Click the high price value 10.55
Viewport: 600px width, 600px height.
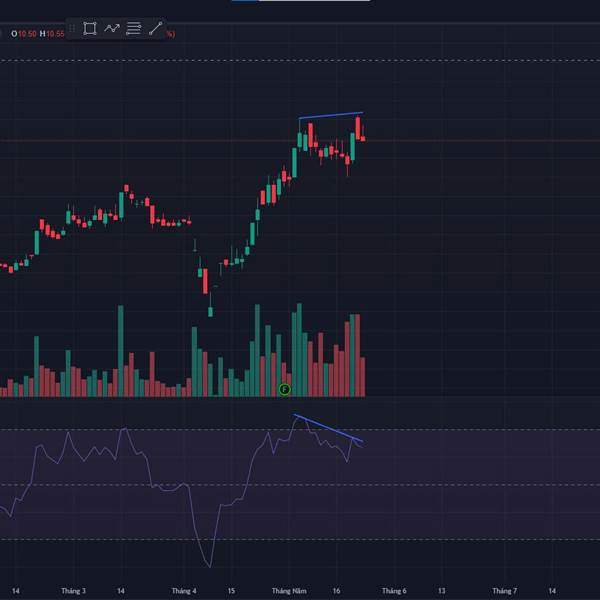(55, 34)
